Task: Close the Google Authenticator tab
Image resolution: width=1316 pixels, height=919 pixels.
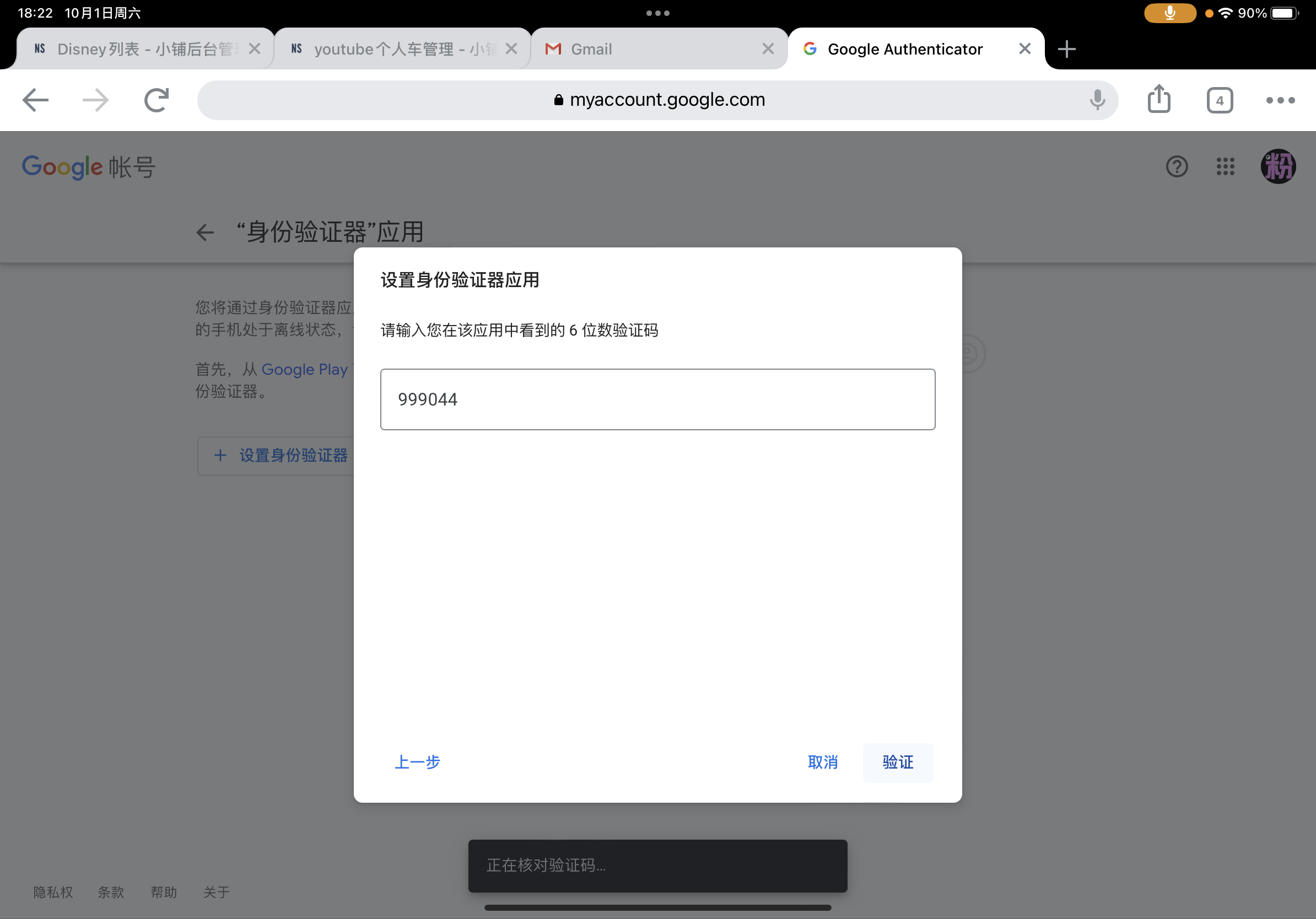Action: click(x=1025, y=49)
